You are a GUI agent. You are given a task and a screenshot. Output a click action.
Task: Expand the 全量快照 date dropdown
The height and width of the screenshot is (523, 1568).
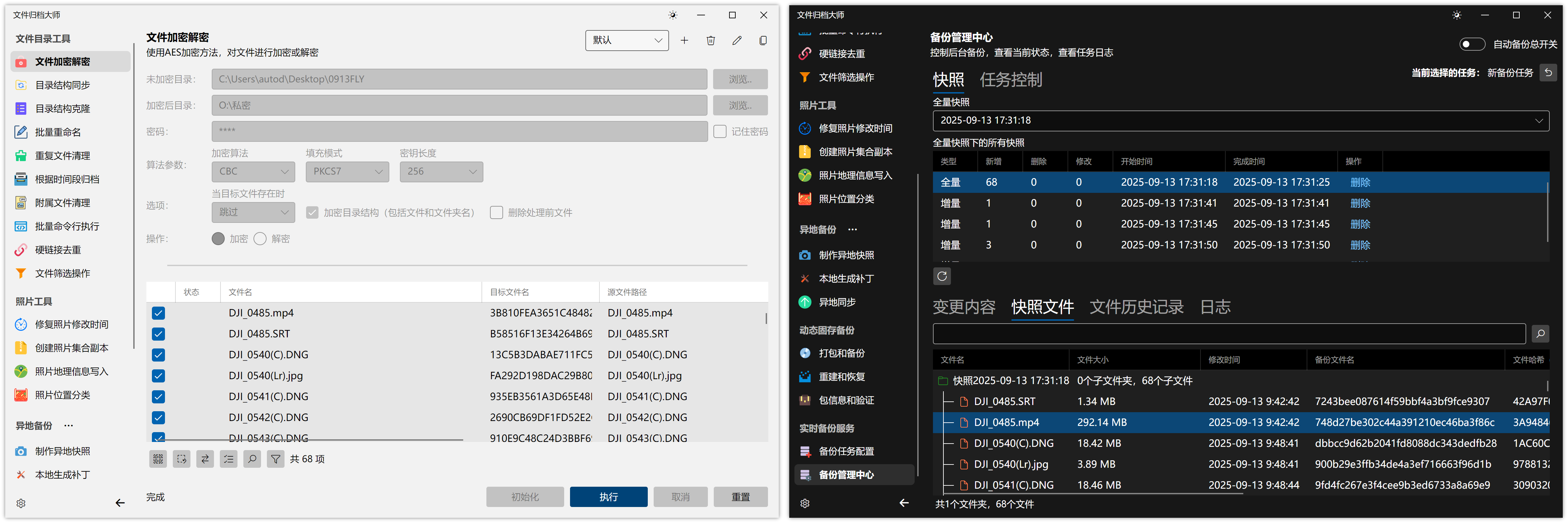(1240, 121)
